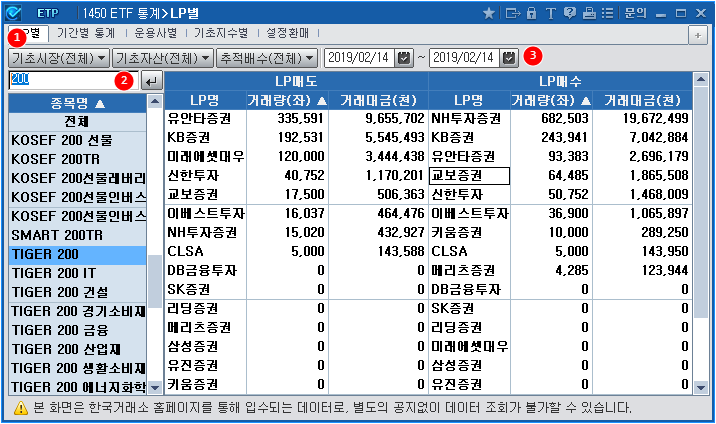Click the export window icon in title bar
The image size is (716, 424).
(512, 13)
